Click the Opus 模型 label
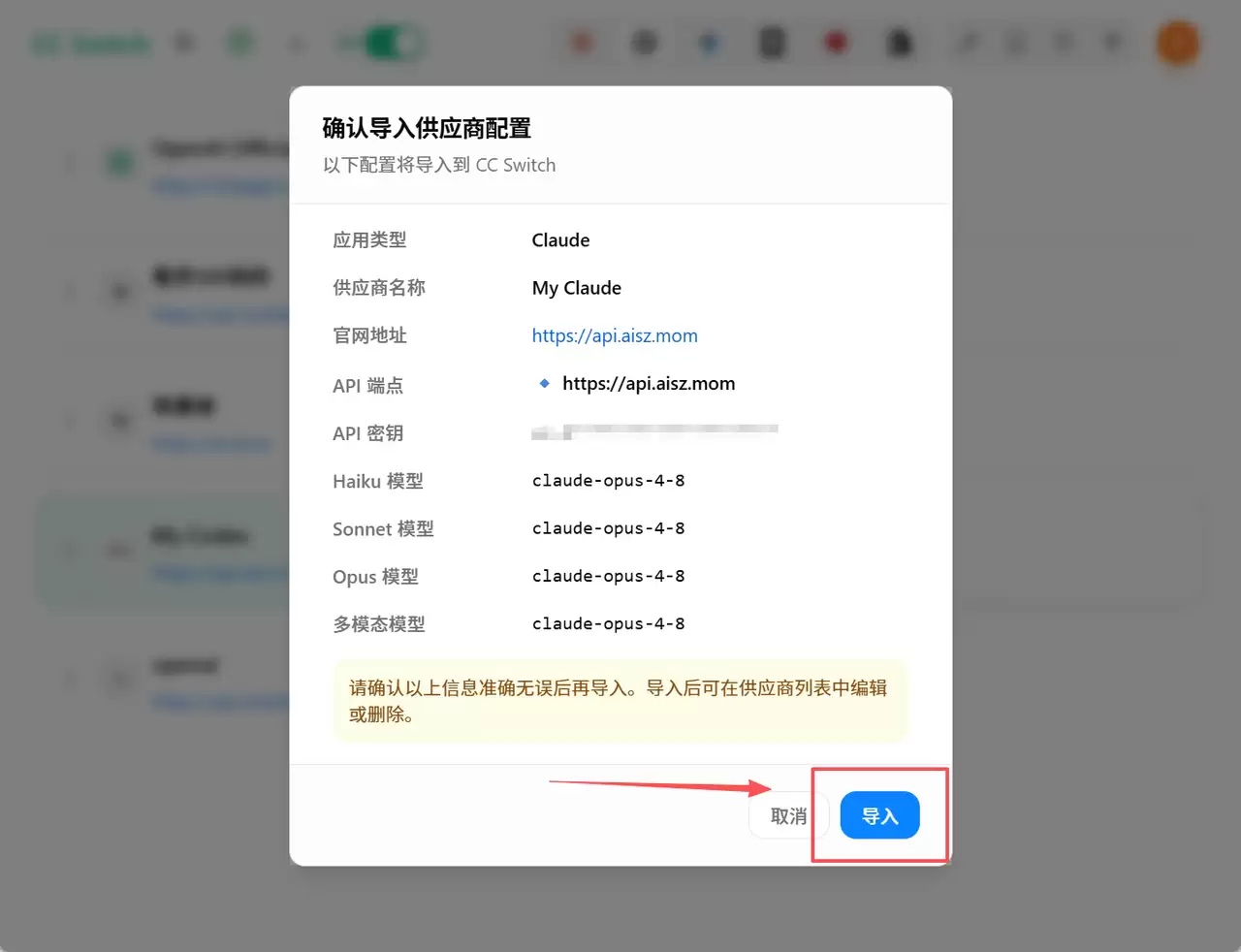The width and height of the screenshot is (1241, 952). coord(375,577)
